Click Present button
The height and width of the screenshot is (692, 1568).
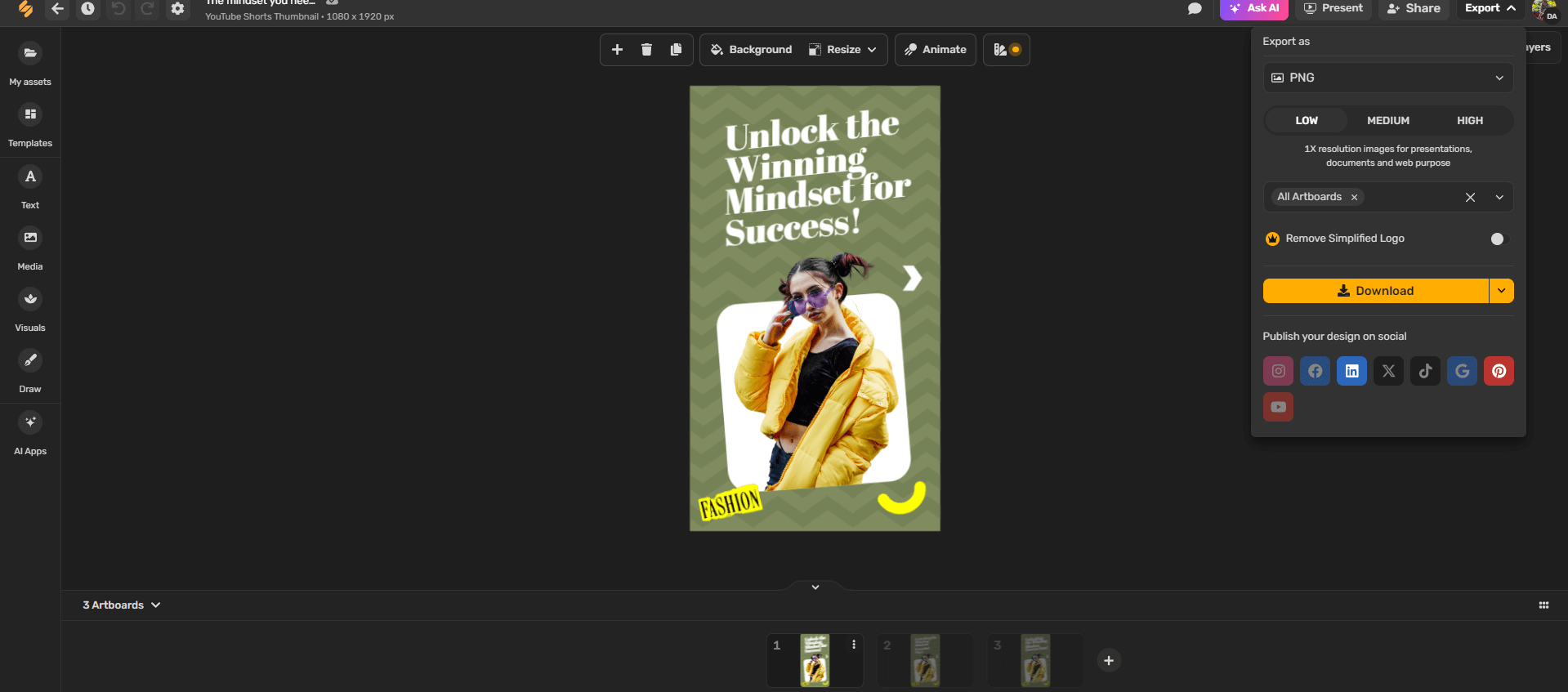point(1333,8)
